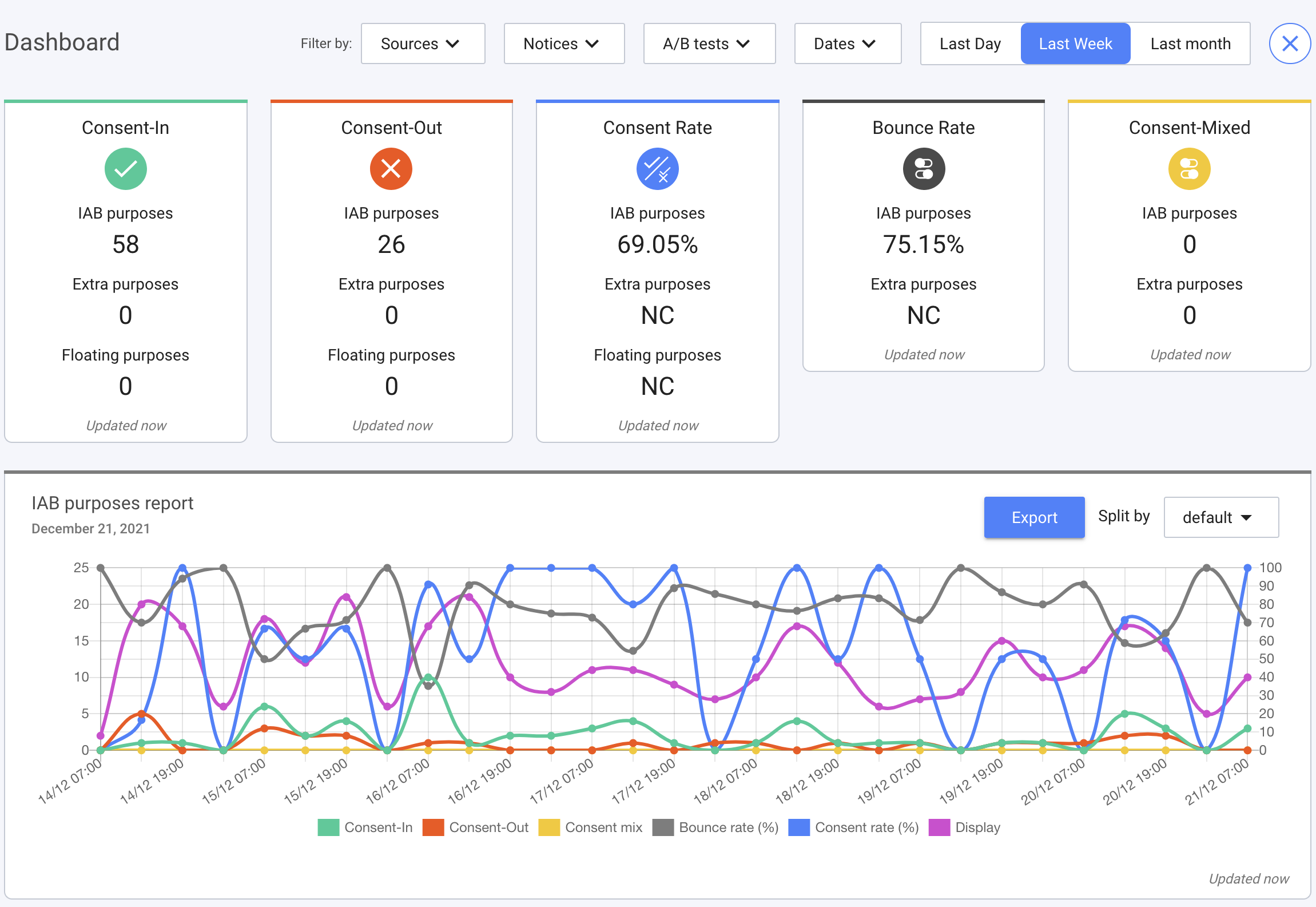The height and width of the screenshot is (907, 1316).
Task: Click the Export button
Action: point(1034,517)
